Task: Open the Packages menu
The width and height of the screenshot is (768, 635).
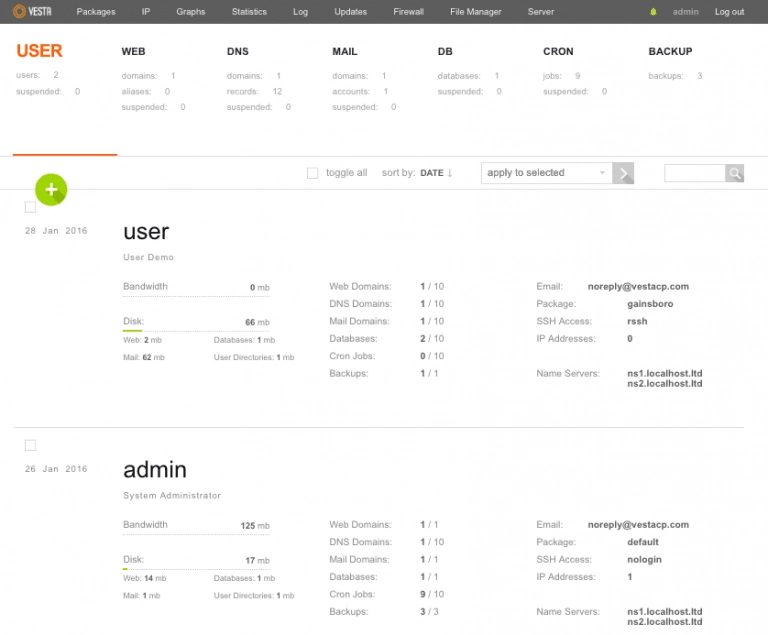Action: pos(96,12)
